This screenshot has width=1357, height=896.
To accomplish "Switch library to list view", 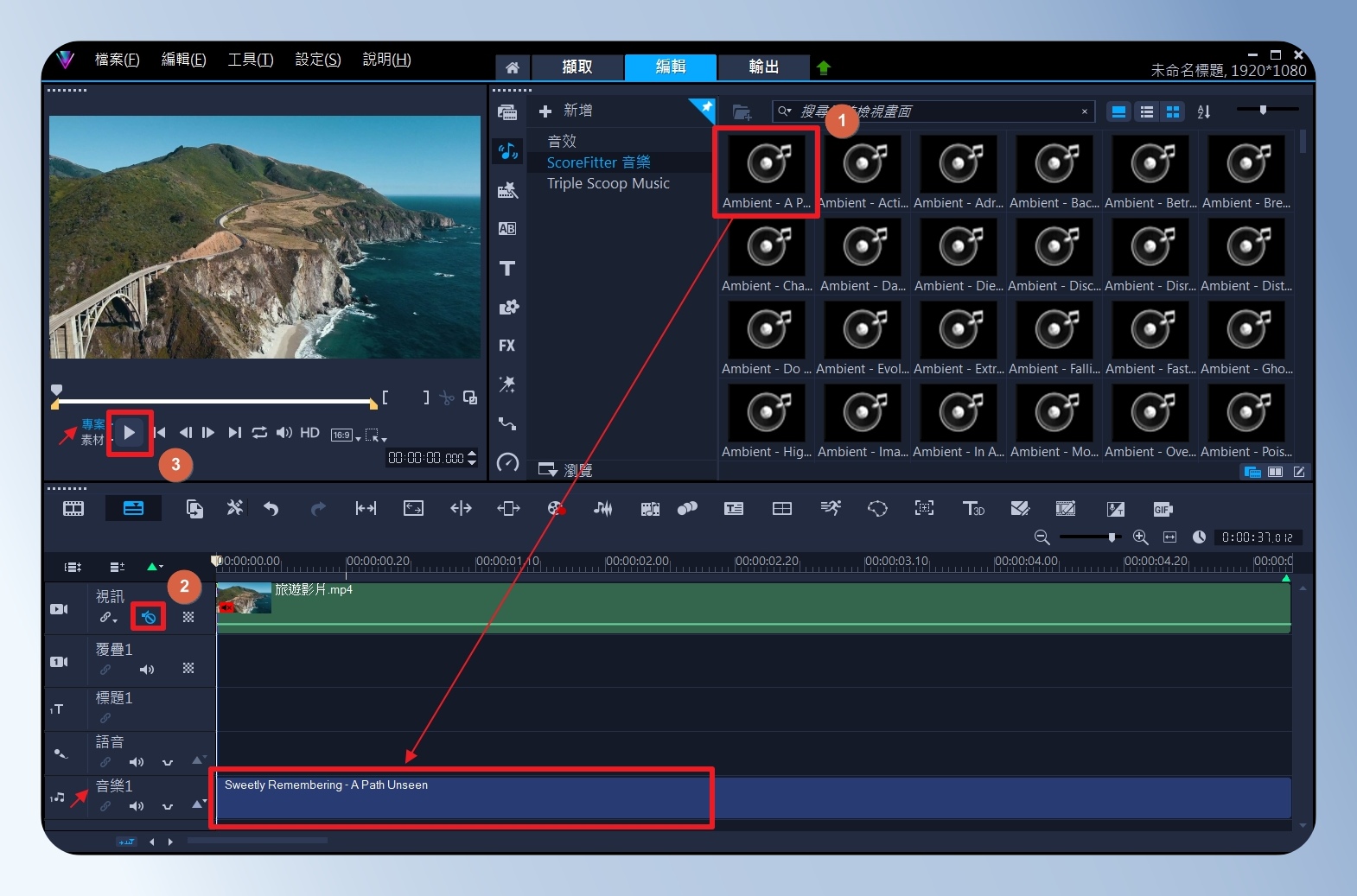I will point(1147,111).
